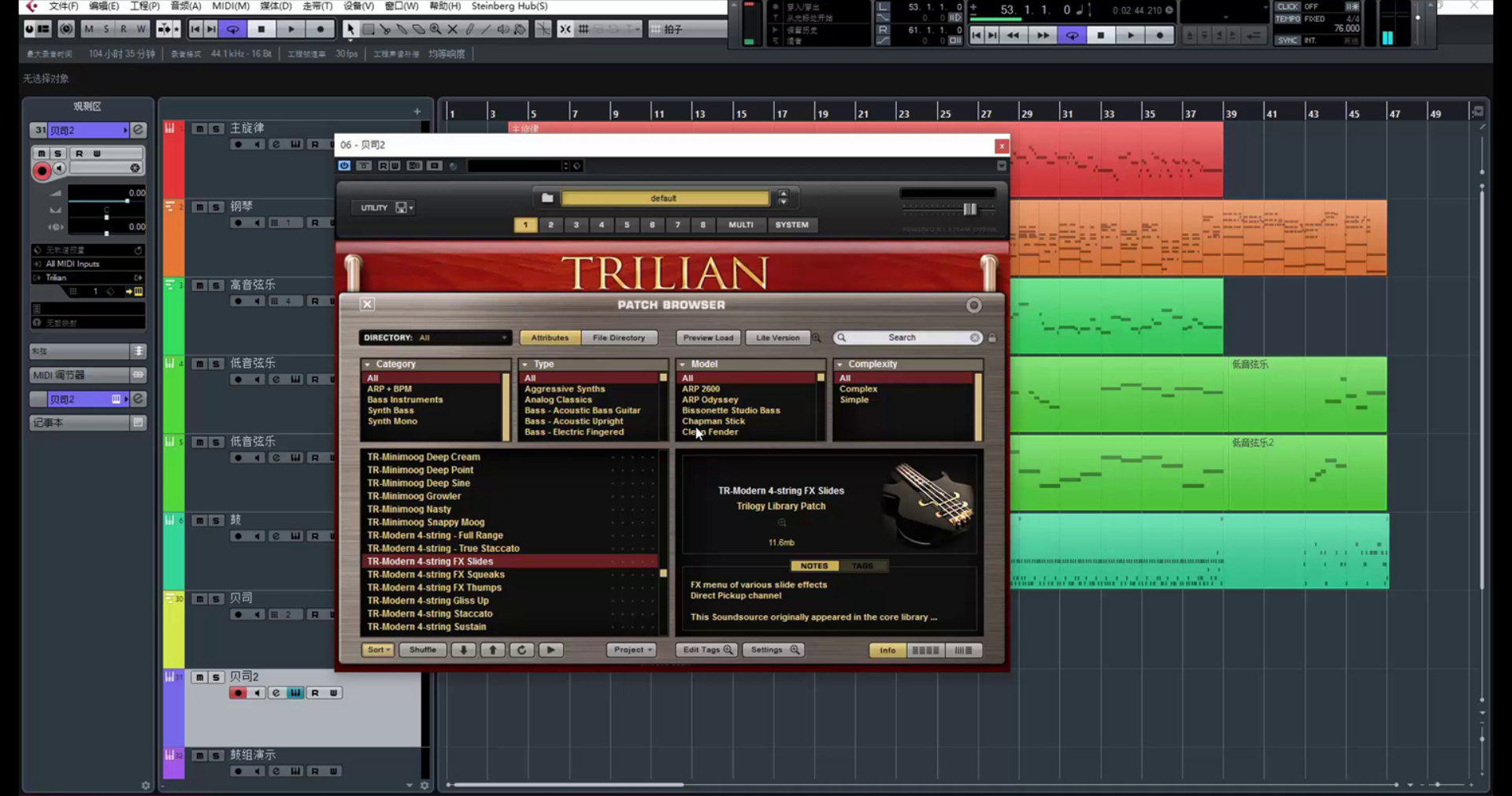1512x796 pixels.
Task: Click the lock icon beside Search field
Action: (992, 338)
